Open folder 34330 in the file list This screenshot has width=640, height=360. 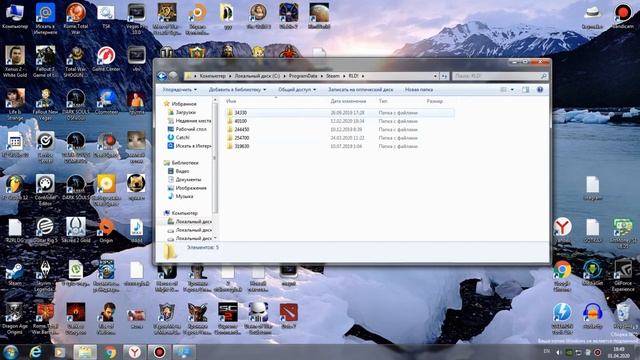(240, 113)
